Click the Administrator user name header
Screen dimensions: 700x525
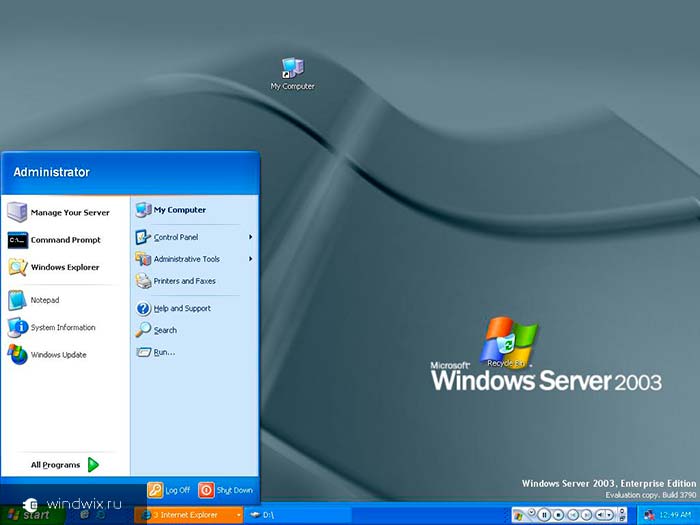pos(51,172)
